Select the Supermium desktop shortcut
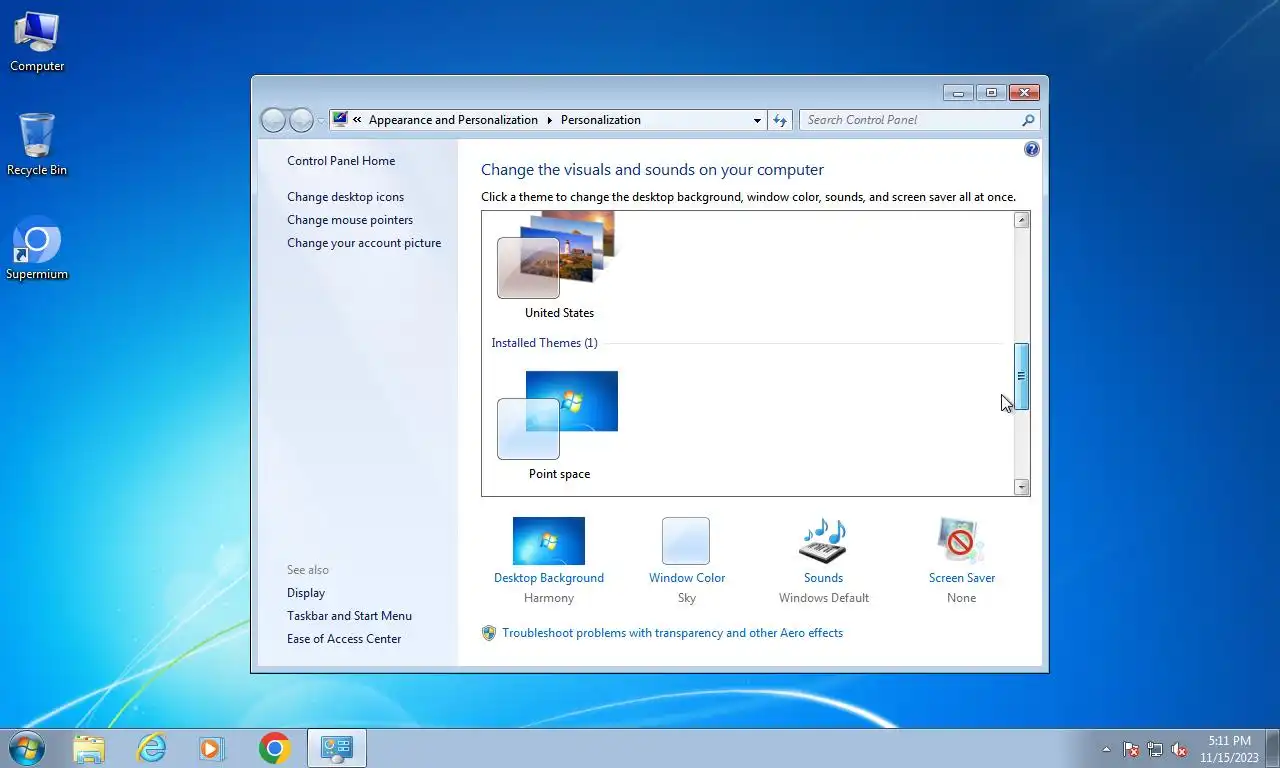The width and height of the screenshot is (1280, 768). pos(37,248)
